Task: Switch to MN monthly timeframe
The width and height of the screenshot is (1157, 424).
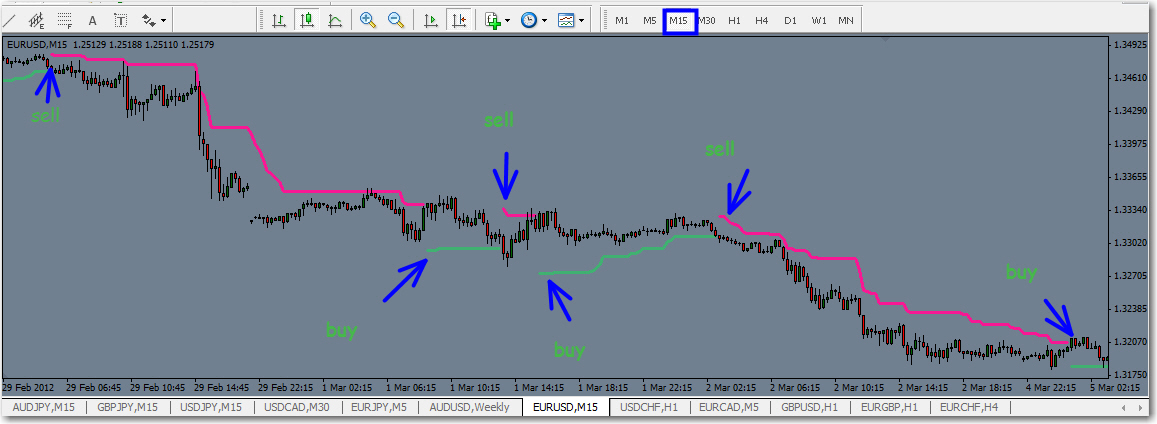Action: point(846,21)
